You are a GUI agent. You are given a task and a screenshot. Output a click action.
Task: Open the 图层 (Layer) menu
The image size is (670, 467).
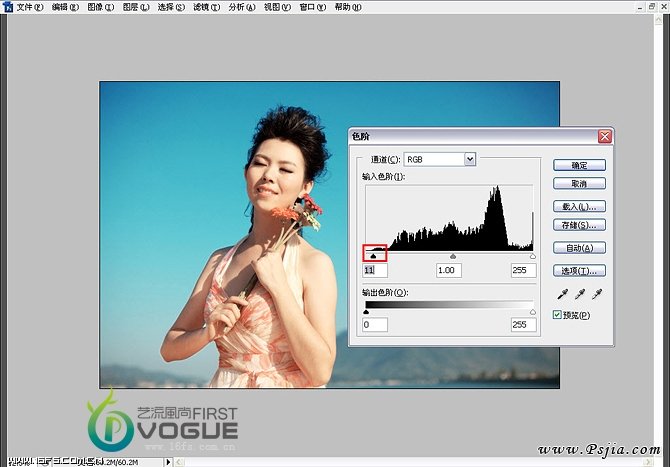point(136,7)
